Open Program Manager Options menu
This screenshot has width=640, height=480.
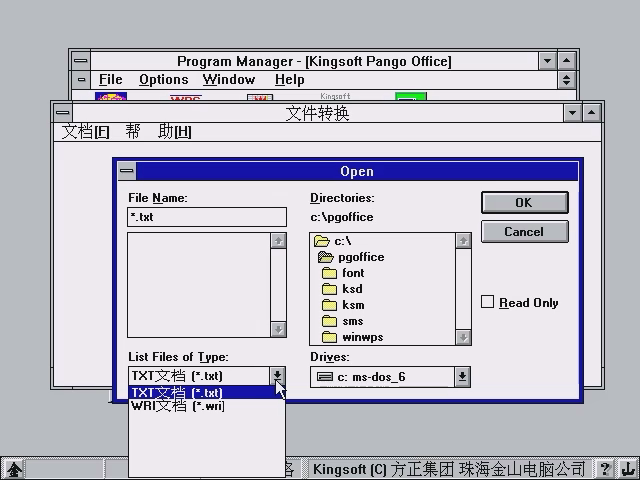click(x=164, y=80)
